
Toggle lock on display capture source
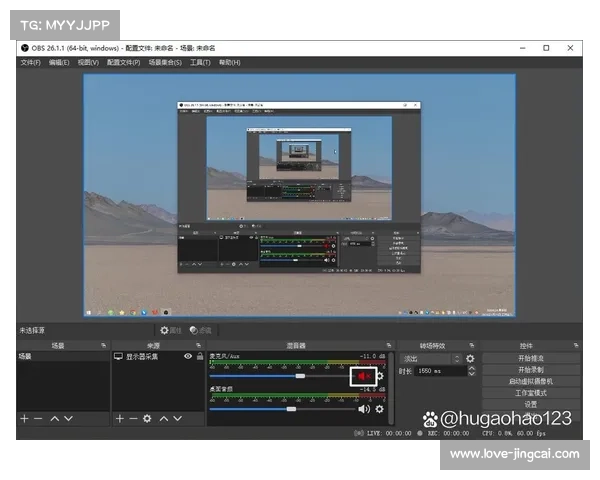(x=200, y=356)
